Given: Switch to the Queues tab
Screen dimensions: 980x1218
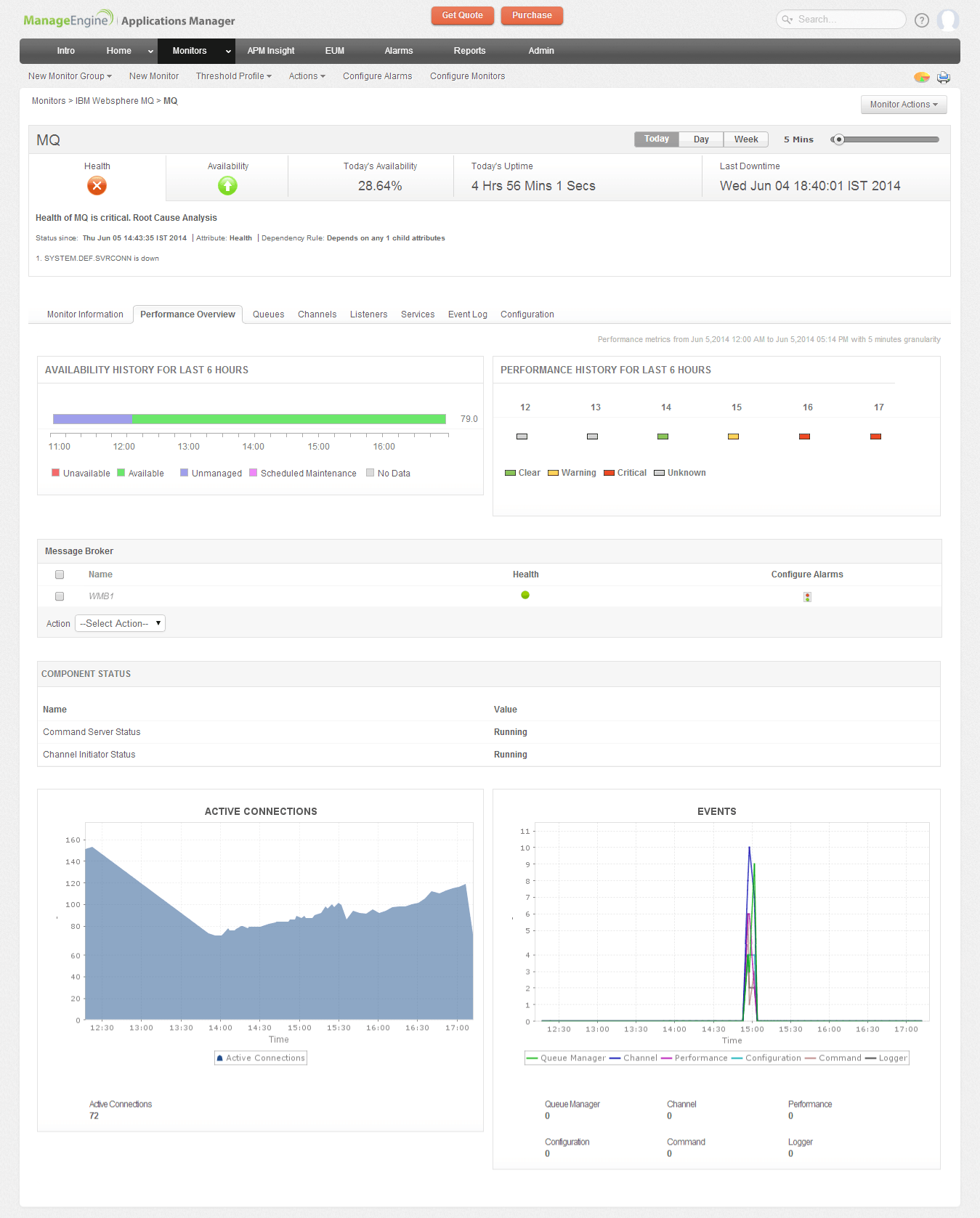Looking at the screenshot, I should [x=268, y=314].
